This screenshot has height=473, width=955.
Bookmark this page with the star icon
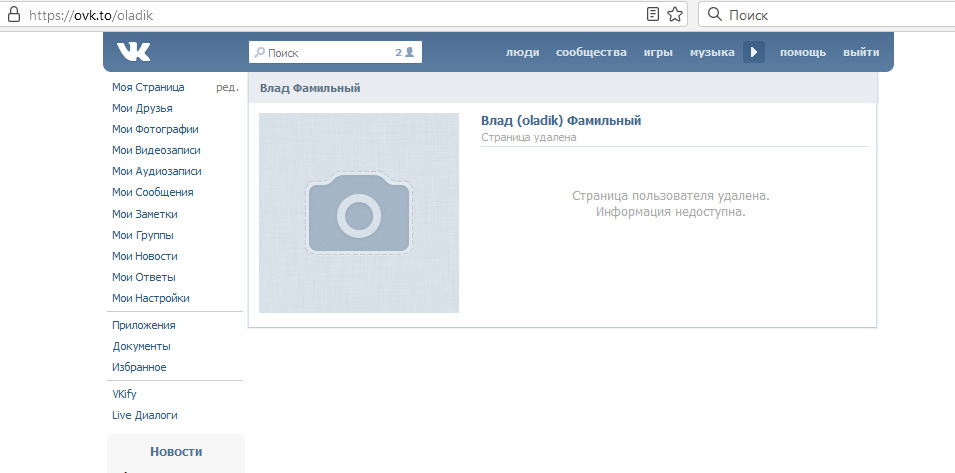click(x=675, y=14)
